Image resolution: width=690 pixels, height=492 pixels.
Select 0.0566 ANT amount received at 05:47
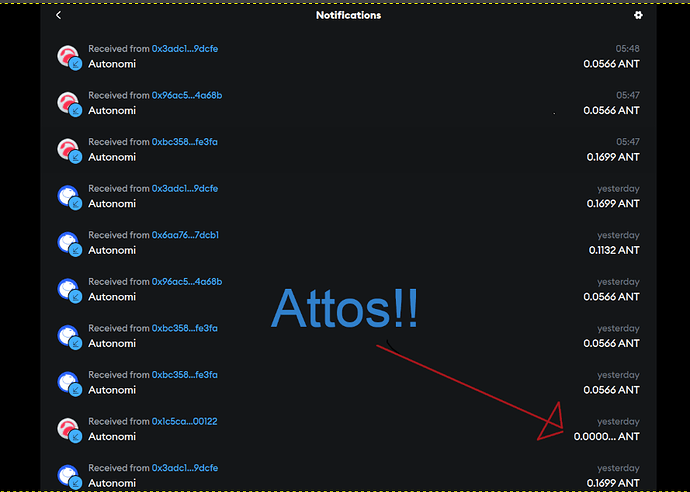(611, 110)
